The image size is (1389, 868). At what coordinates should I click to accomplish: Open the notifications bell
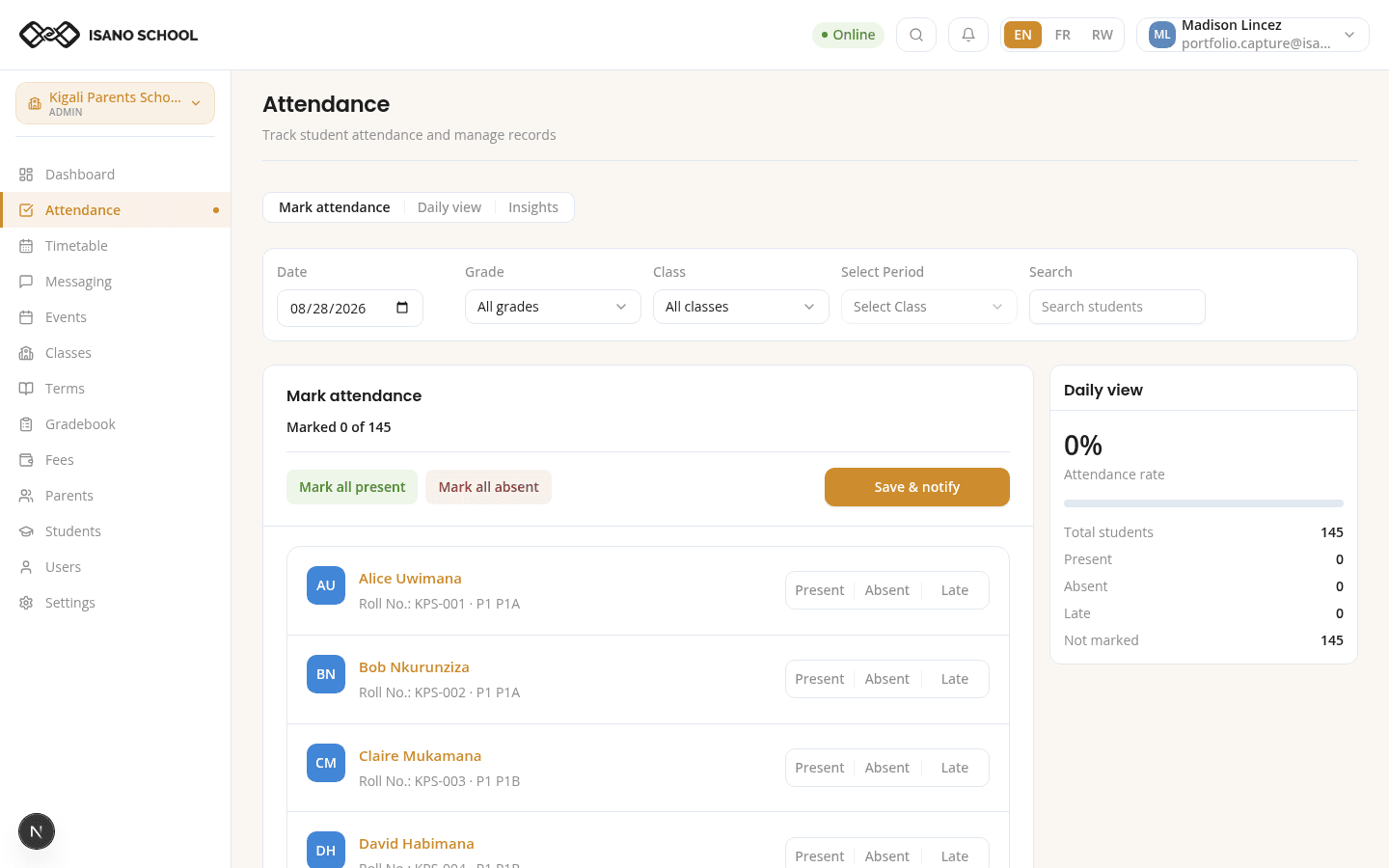click(x=968, y=35)
